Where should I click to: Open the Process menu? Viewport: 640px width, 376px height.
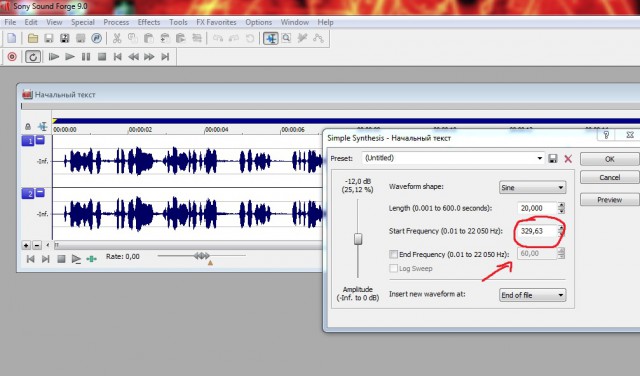116,22
